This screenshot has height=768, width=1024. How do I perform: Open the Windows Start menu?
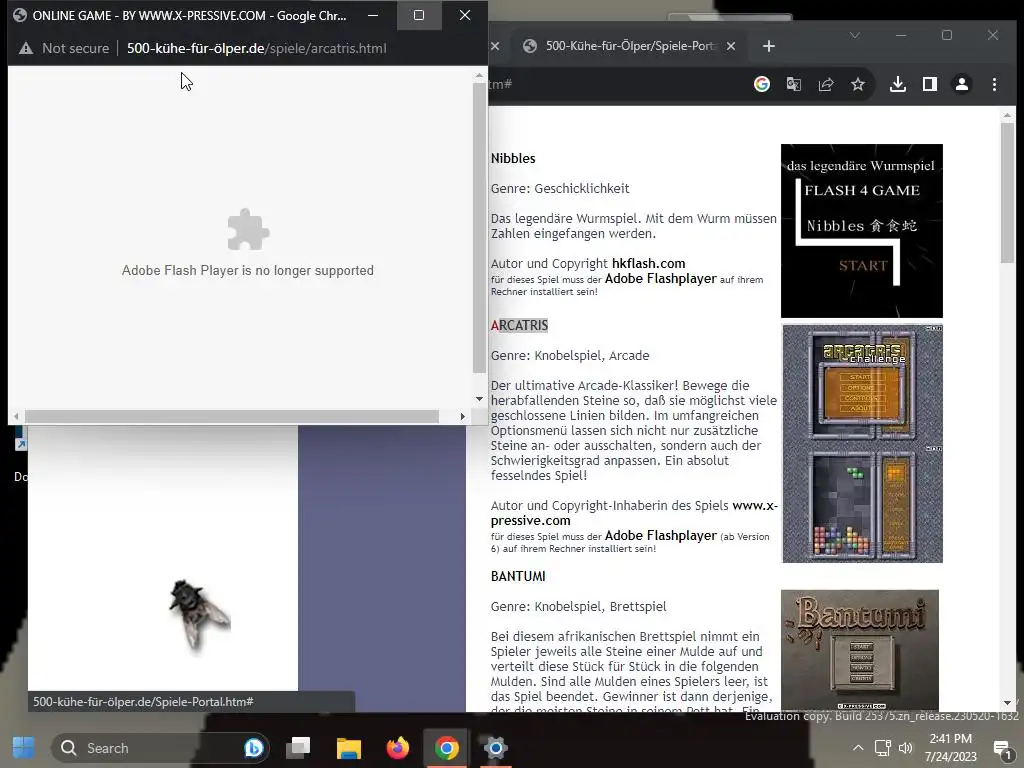click(24, 747)
